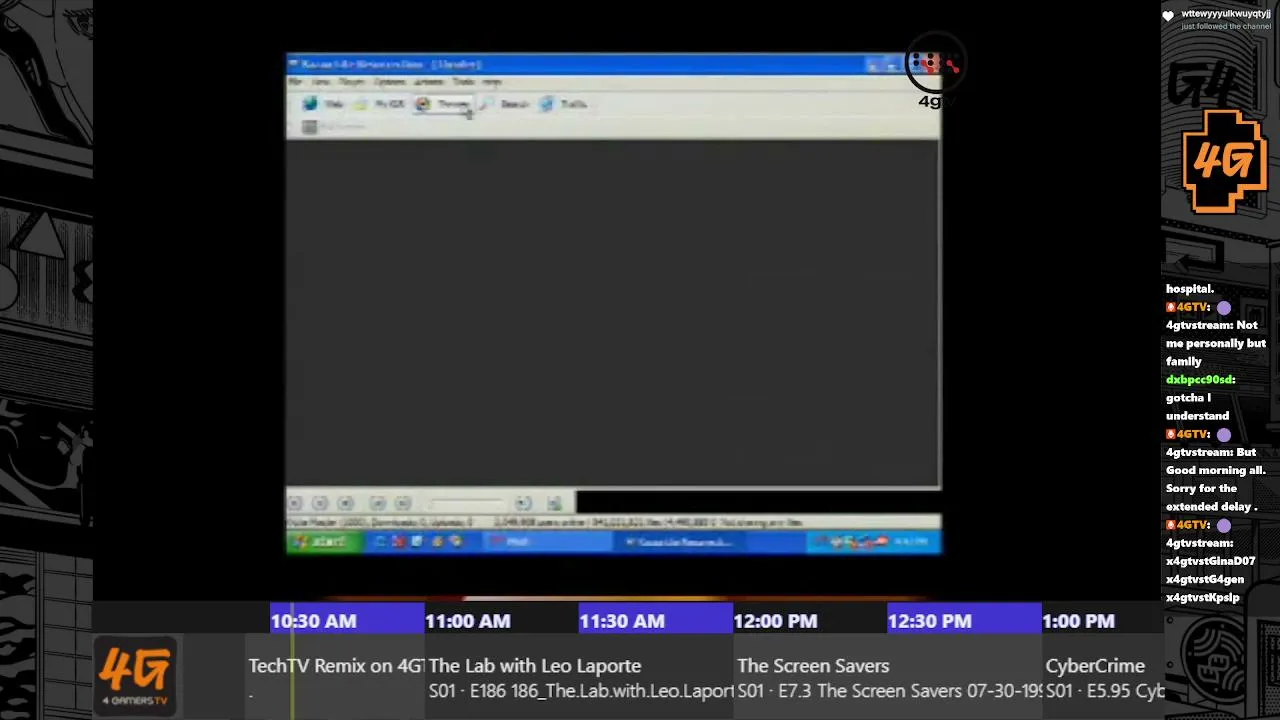Click the 4G Gamers TV logo in guide
The height and width of the screenshot is (720, 1280).
click(x=135, y=676)
